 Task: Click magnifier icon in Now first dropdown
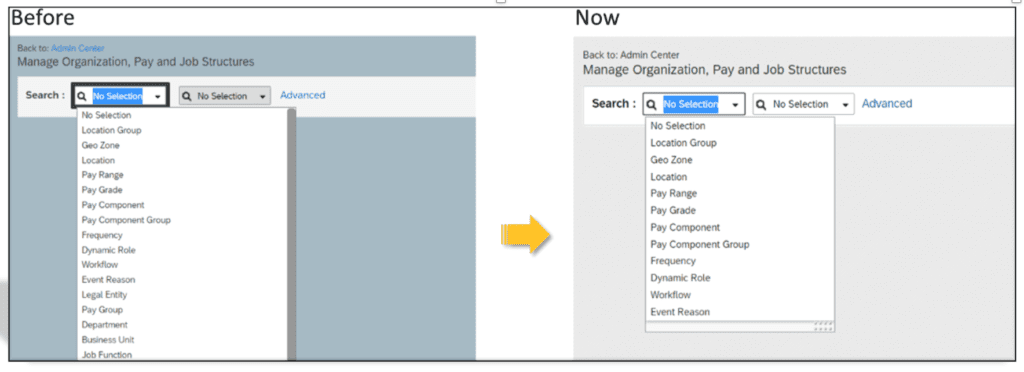(x=652, y=104)
